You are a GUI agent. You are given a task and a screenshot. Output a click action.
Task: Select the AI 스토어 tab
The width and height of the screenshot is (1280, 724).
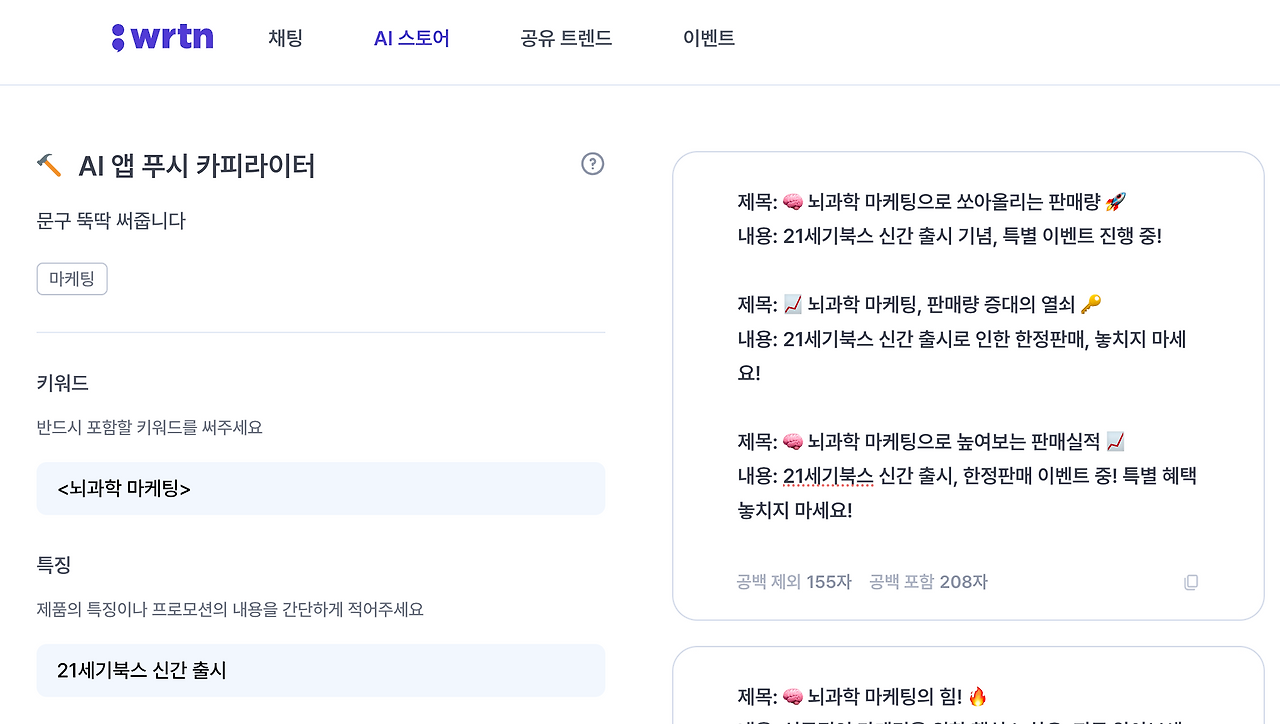(x=411, y=37)
